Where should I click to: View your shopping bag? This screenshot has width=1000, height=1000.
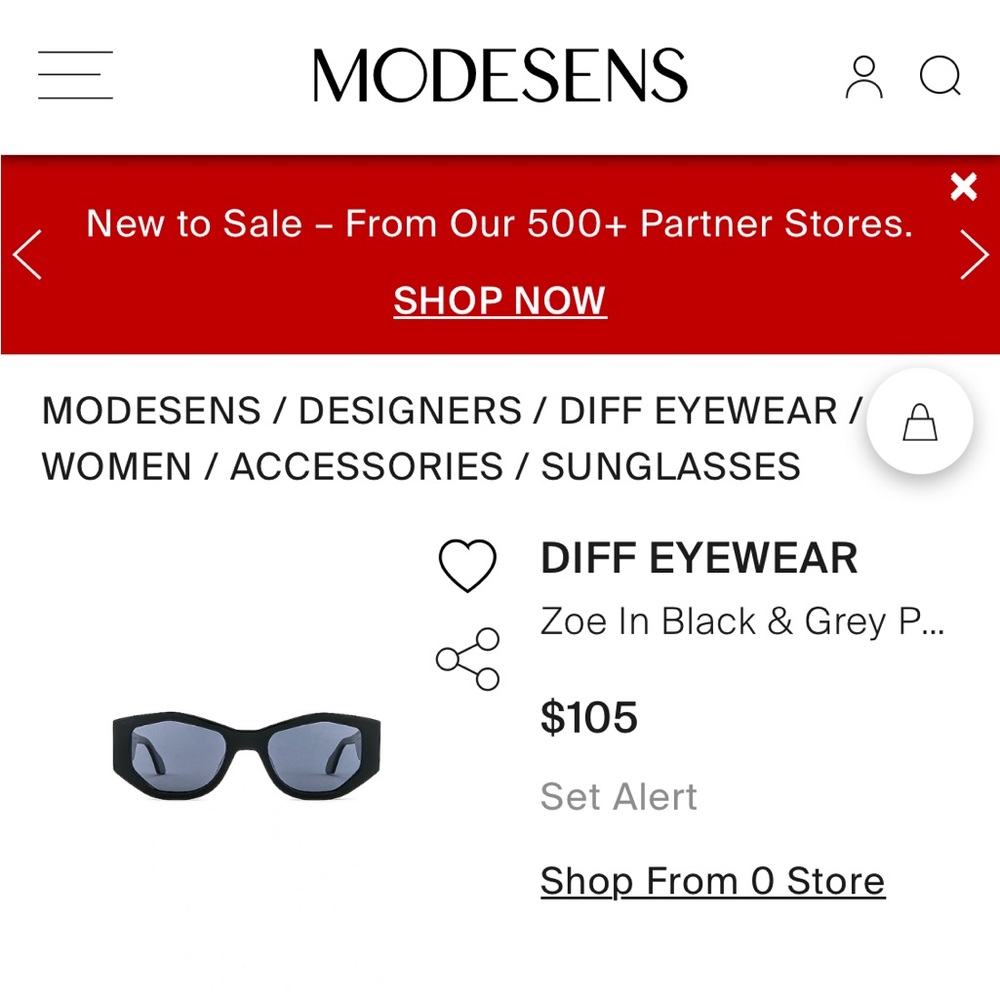[x=919, y=421]
